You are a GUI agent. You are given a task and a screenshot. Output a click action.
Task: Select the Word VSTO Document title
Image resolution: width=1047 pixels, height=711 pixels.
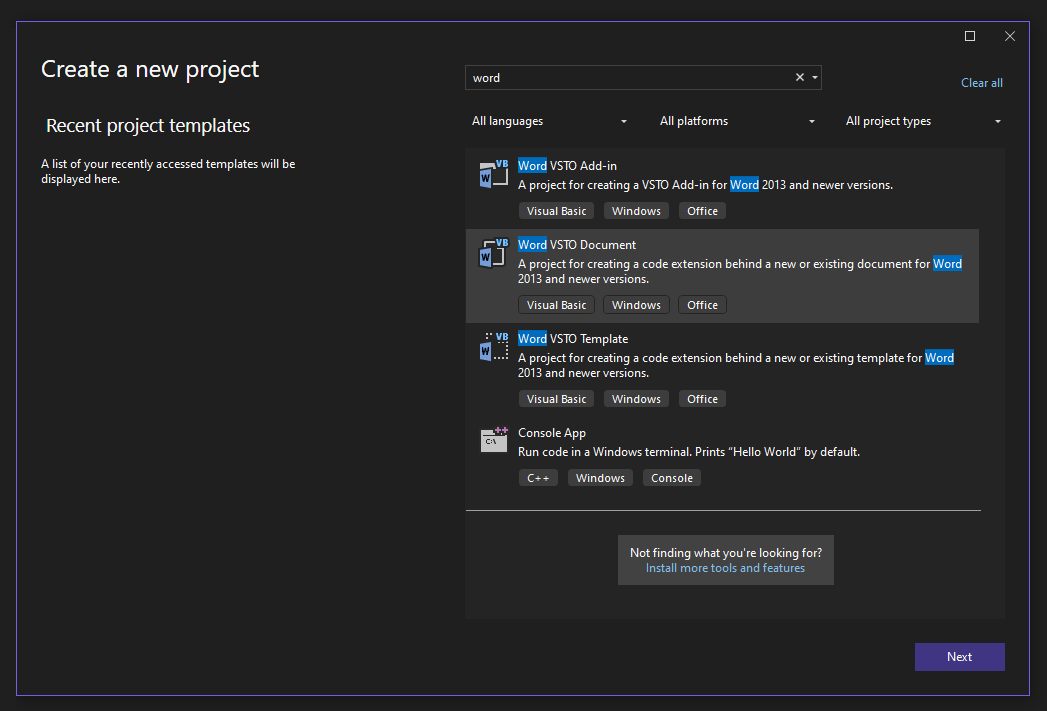[x=577, y=245]
